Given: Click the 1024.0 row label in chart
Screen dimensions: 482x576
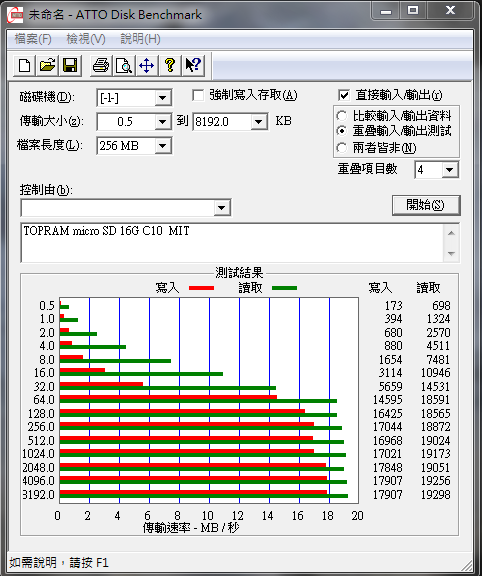Looking at the screenshot, I should tap(38, 454).
